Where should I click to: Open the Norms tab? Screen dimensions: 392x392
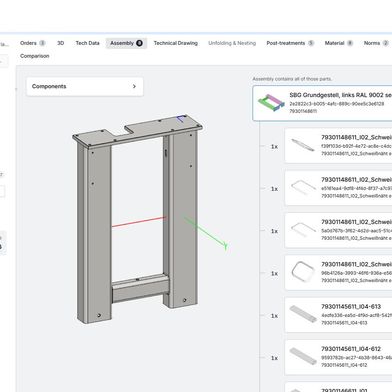[x=376, y=43]
